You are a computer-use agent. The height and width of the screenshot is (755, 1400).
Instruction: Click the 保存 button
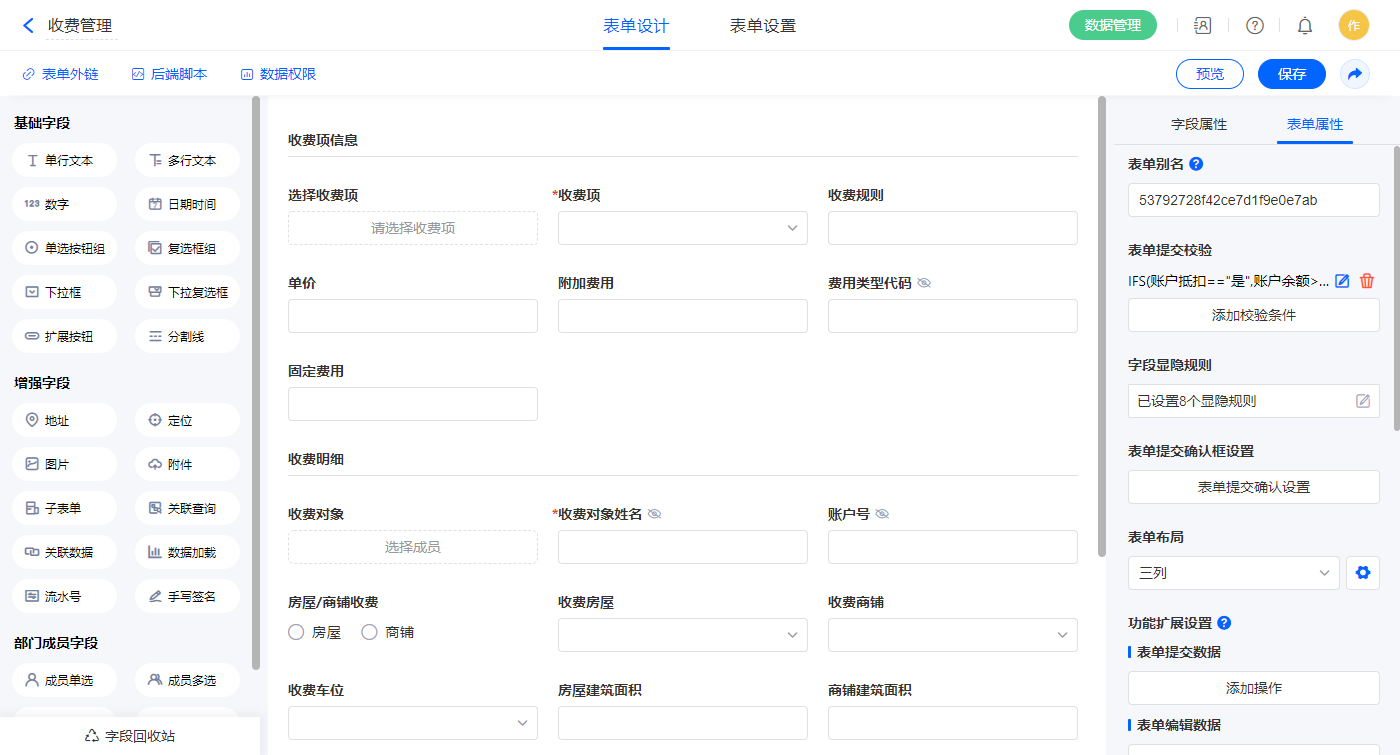coord(1291,74)
